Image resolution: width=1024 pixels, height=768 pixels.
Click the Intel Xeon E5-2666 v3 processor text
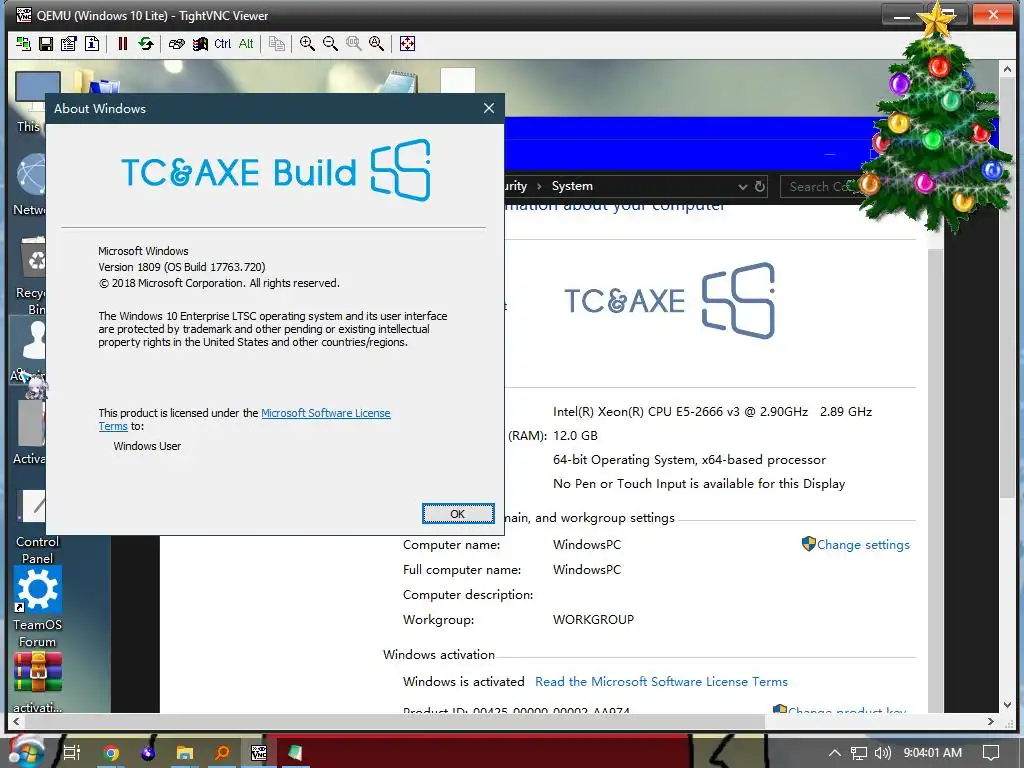712,411
